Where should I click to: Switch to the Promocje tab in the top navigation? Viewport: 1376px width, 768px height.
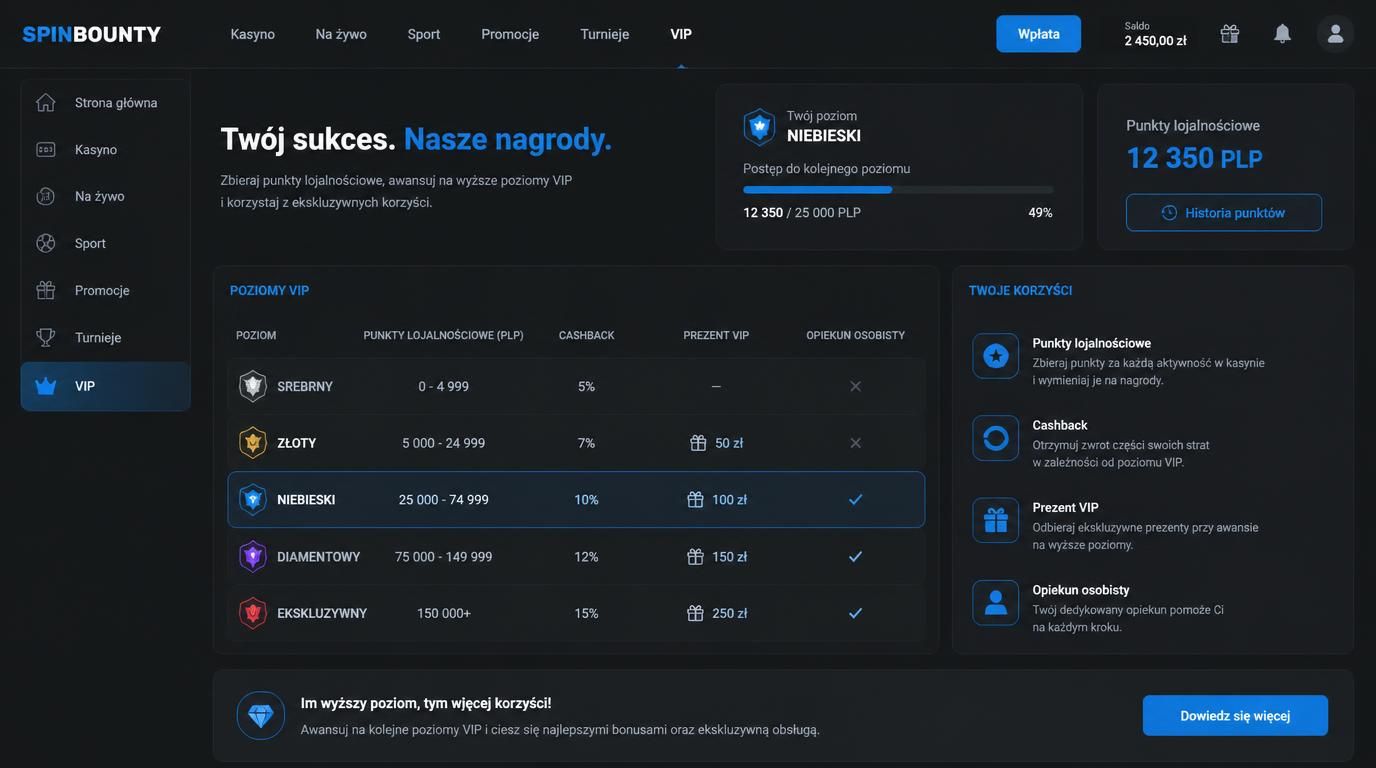click(x=510, y=34)
